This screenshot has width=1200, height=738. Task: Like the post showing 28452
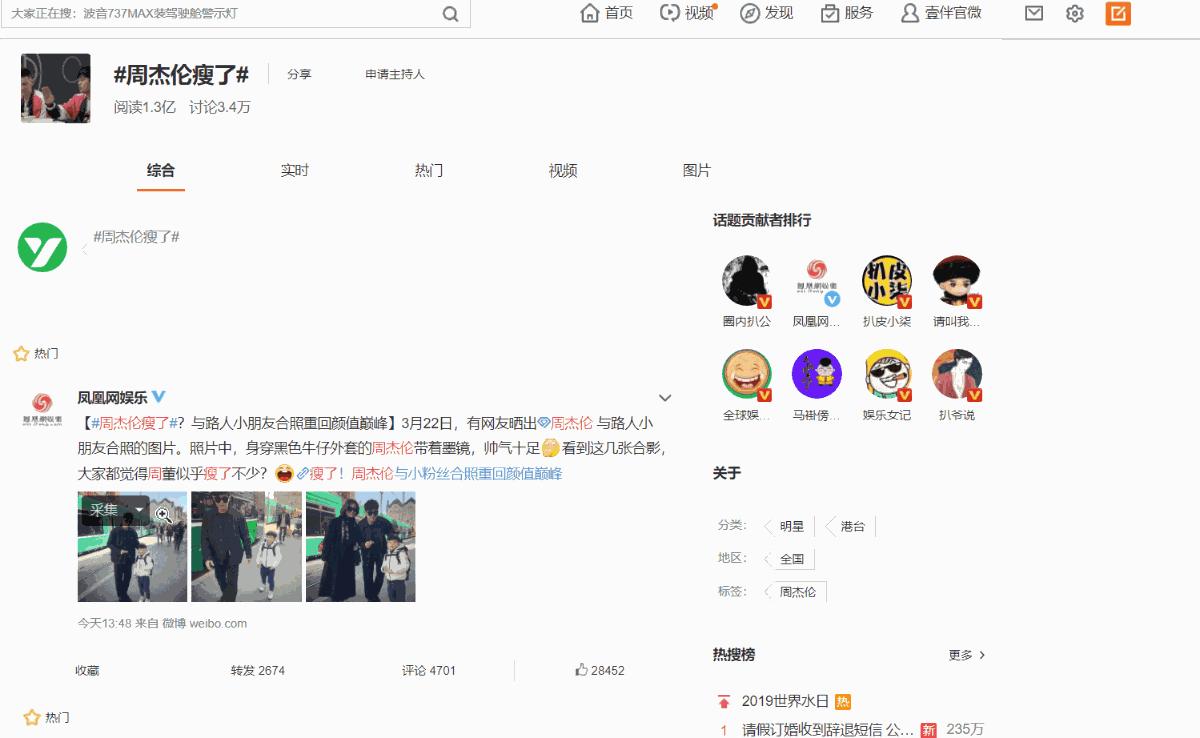[x=595, y=670]
